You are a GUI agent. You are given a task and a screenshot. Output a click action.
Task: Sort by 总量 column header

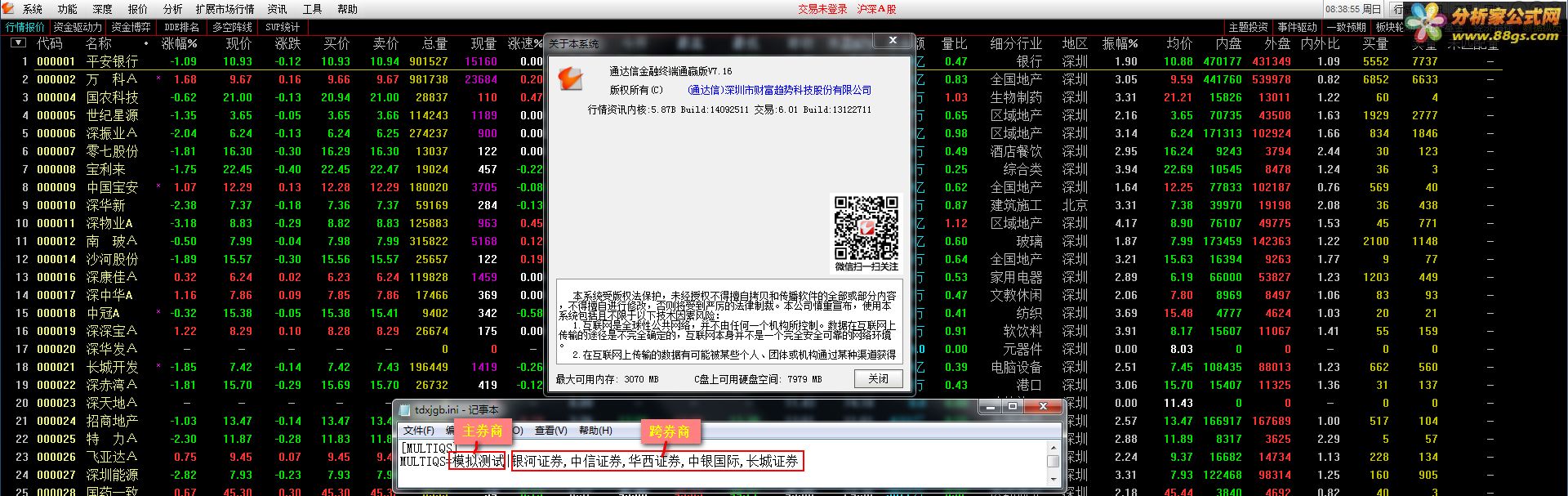[435, 43]
